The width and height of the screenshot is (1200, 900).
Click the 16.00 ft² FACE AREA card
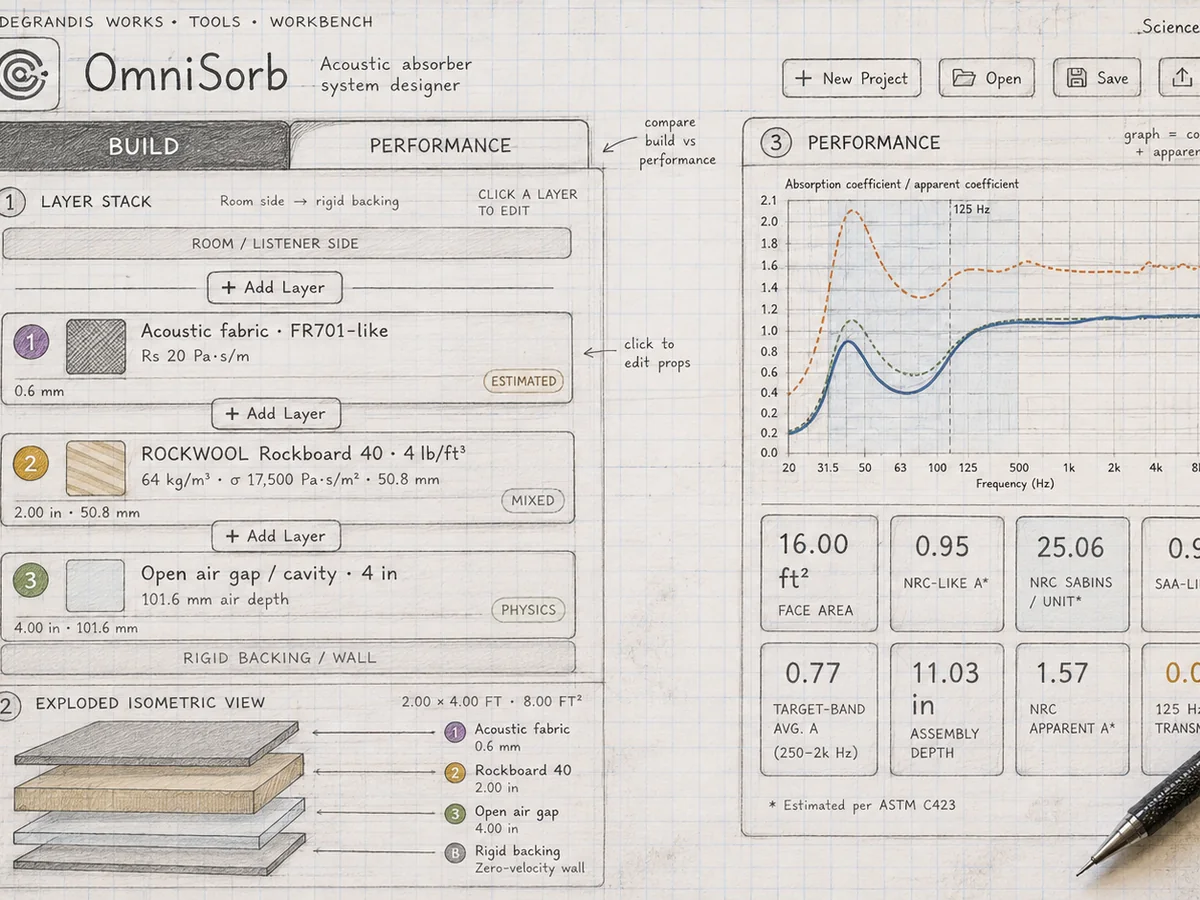click(819, 573)
